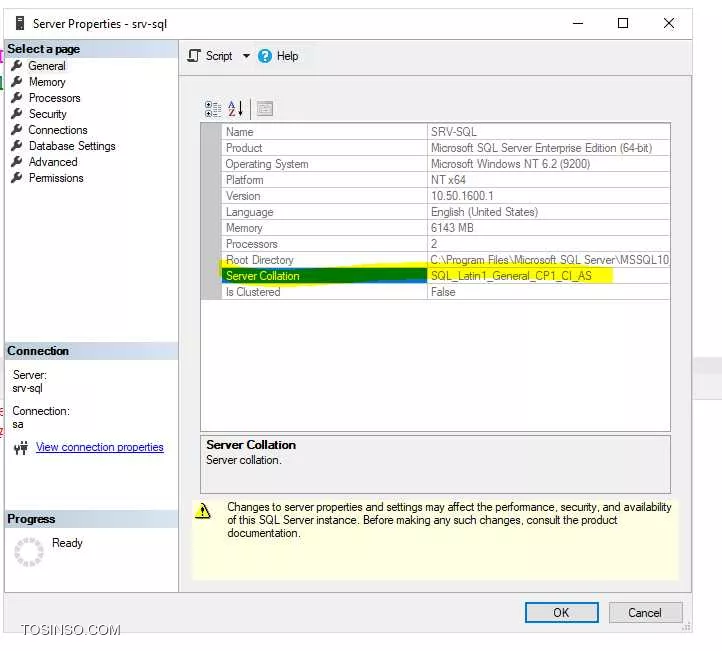The width and height of the screenshot is (722, 651).
Task: Open the Processors page
Action: (54, 98)
